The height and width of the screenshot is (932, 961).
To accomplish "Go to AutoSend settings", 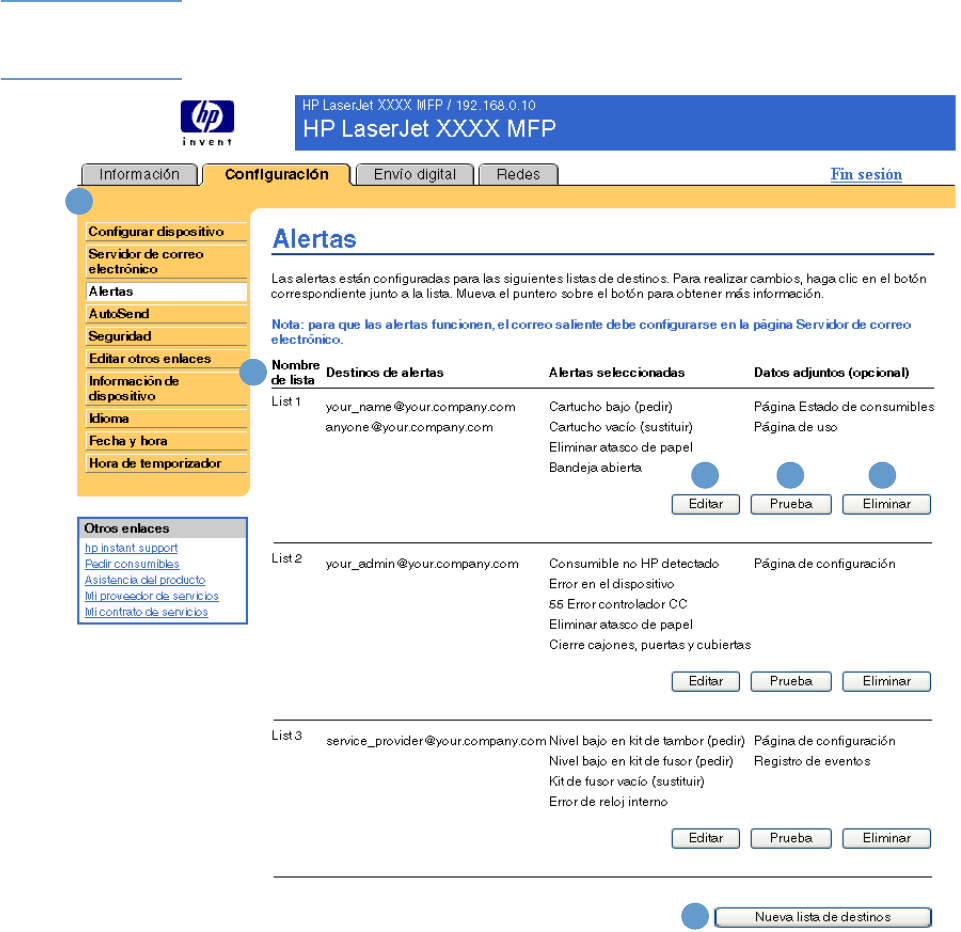I will point(166,314).
